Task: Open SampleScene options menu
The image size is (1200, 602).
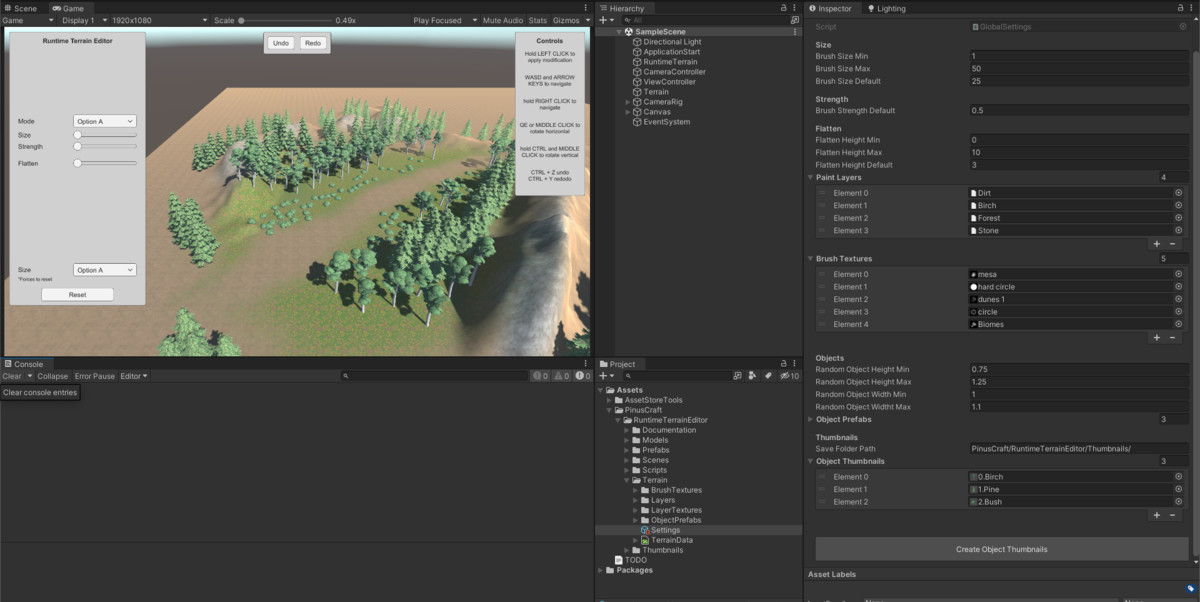Action: [x=794, y=31]
